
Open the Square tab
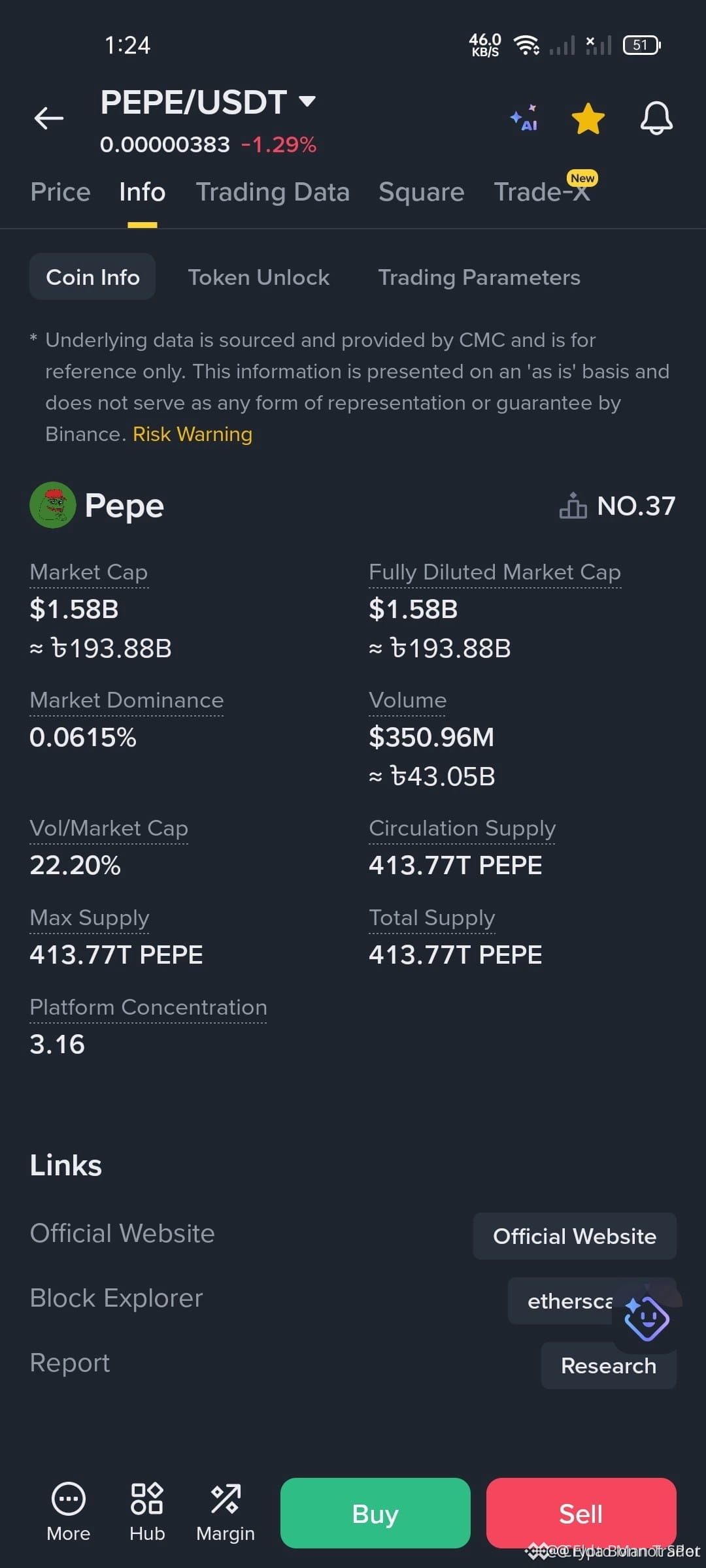coord(421,192)
